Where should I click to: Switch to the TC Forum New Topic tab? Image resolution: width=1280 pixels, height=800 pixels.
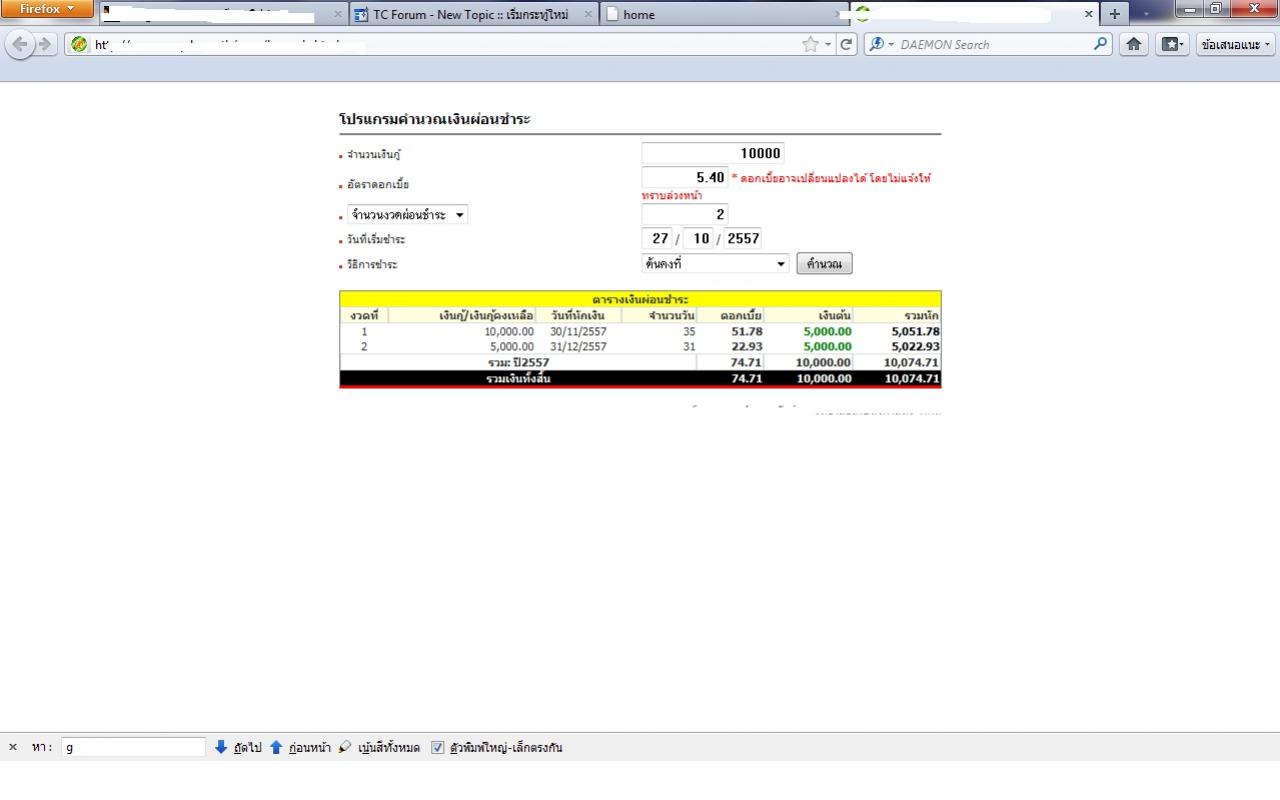(475, 14)
